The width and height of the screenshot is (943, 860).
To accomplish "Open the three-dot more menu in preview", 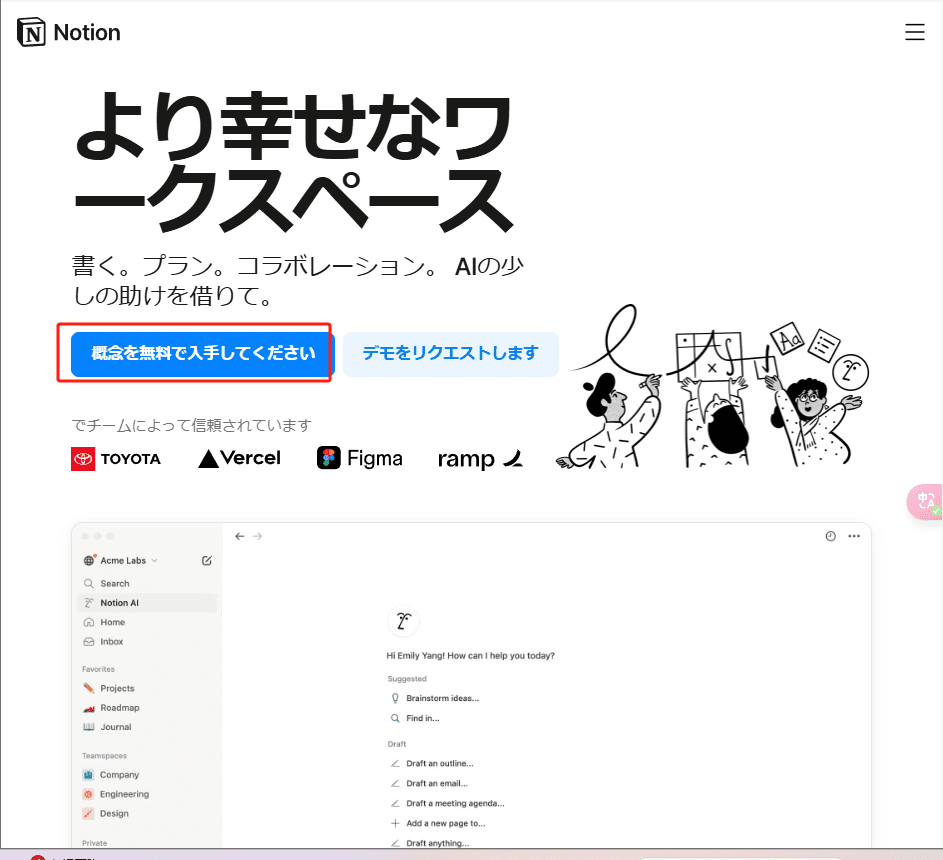I will click(854, 536).
